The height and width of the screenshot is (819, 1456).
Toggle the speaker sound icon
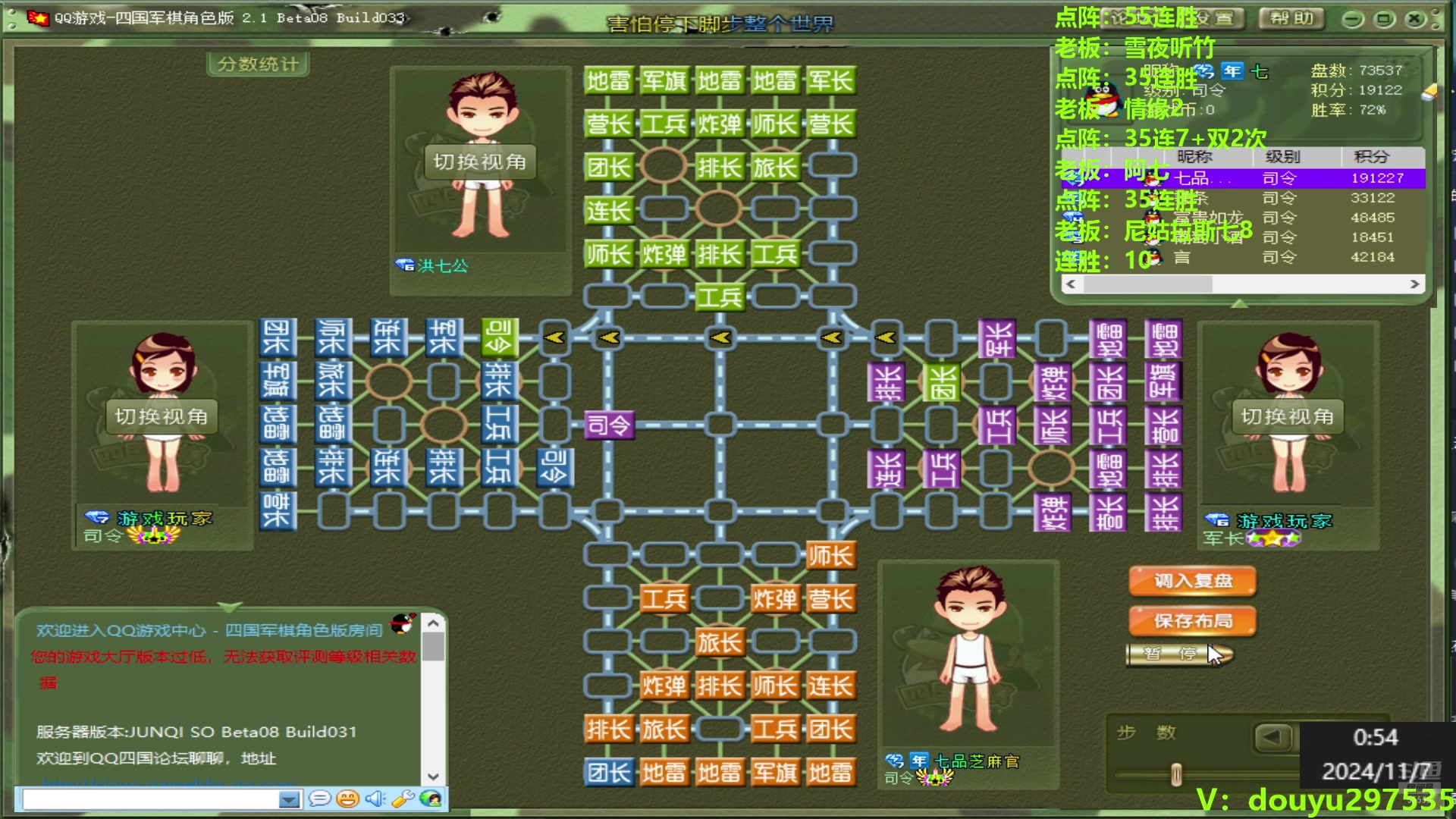click(375, 799)
